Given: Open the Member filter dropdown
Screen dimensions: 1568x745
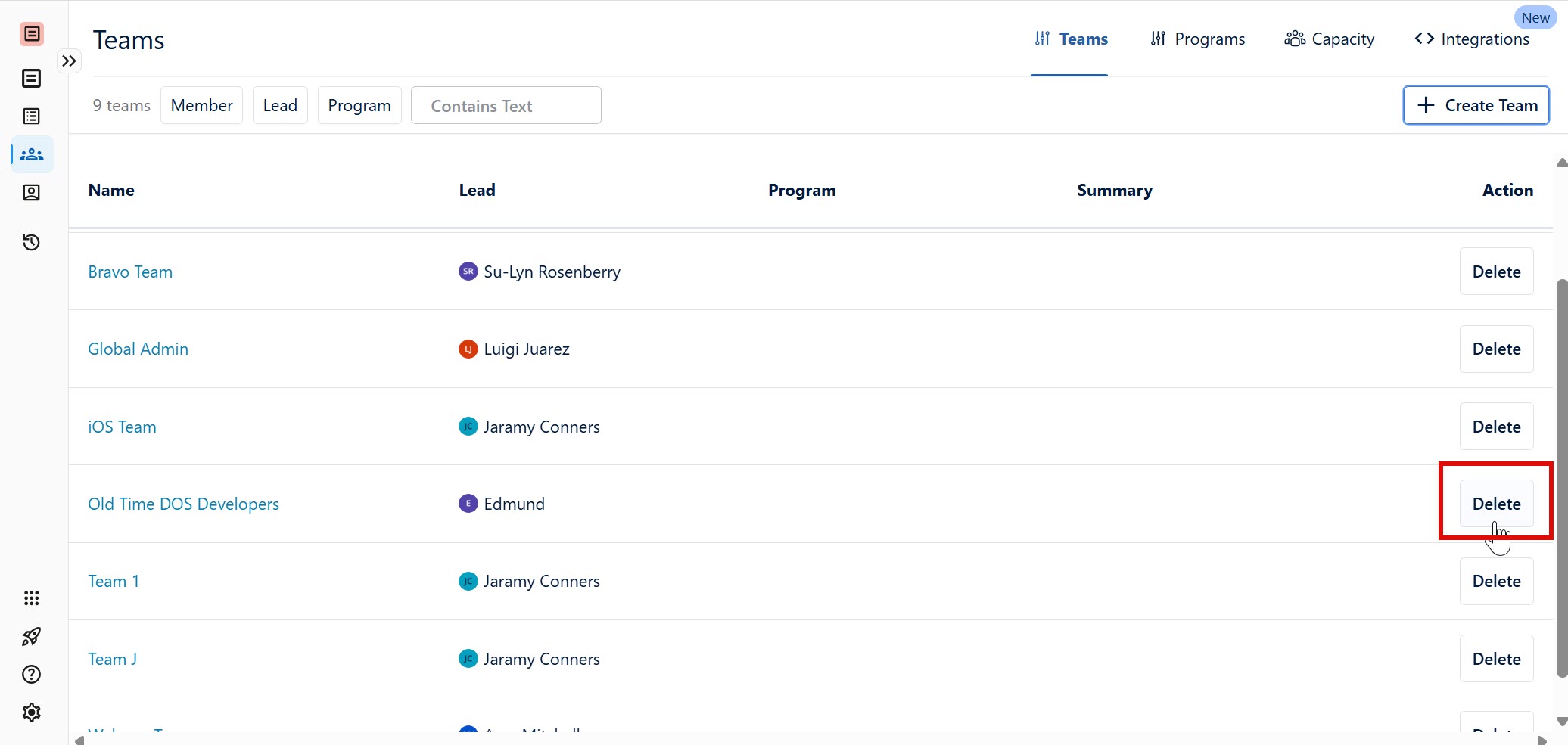Looking at the screenshot, I should 201,105.
